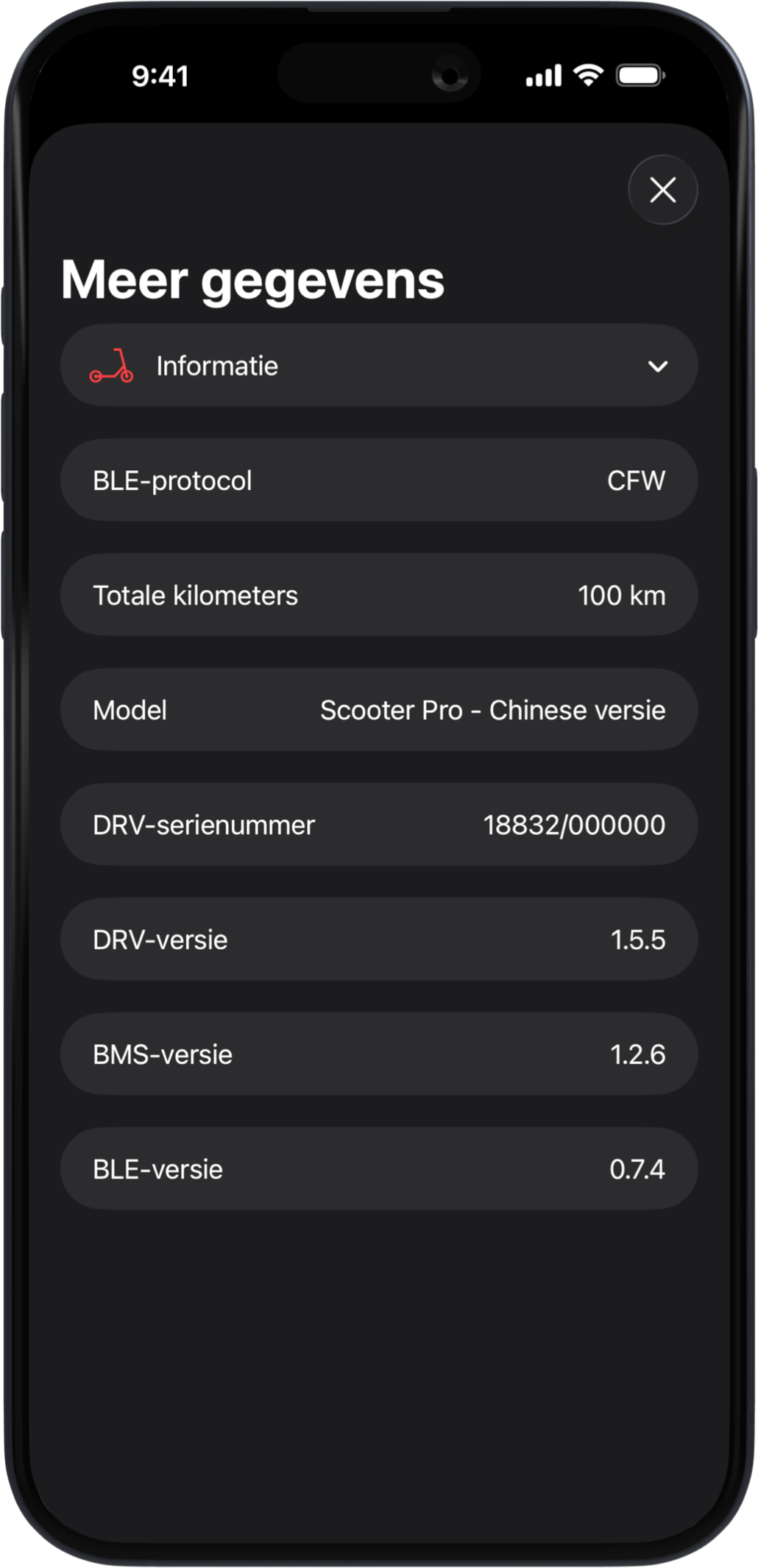Tap the serial number 18832/000000
758x1568 pixels.
(x=574, y=826)
